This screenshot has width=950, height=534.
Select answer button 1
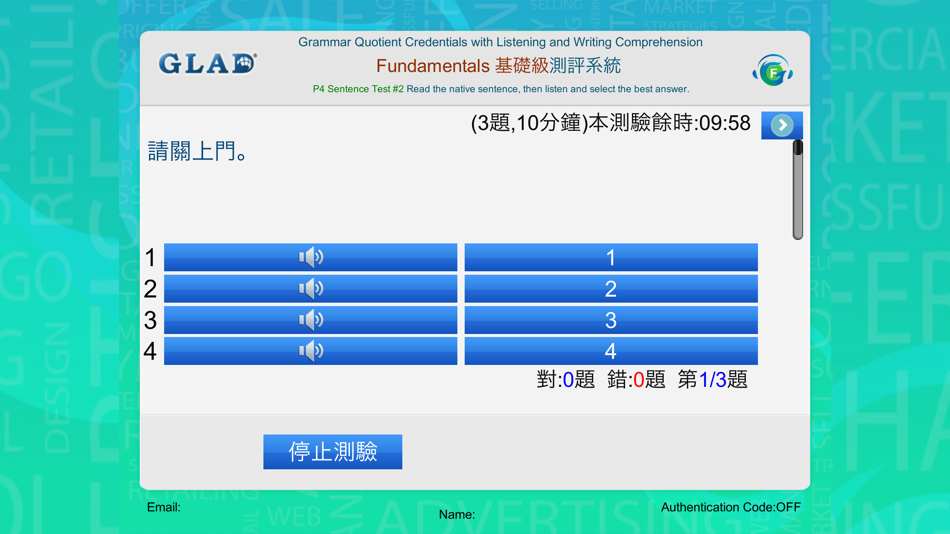click(611, 258)
